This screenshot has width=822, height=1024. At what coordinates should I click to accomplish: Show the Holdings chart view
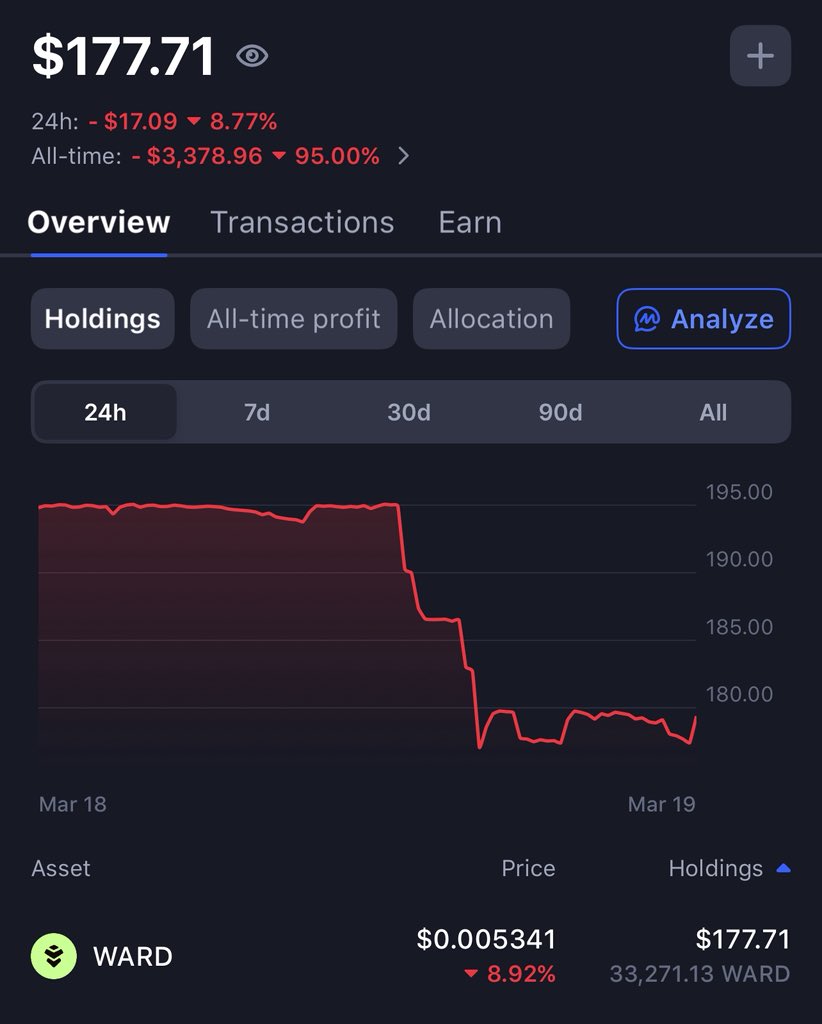click(103, 319)
